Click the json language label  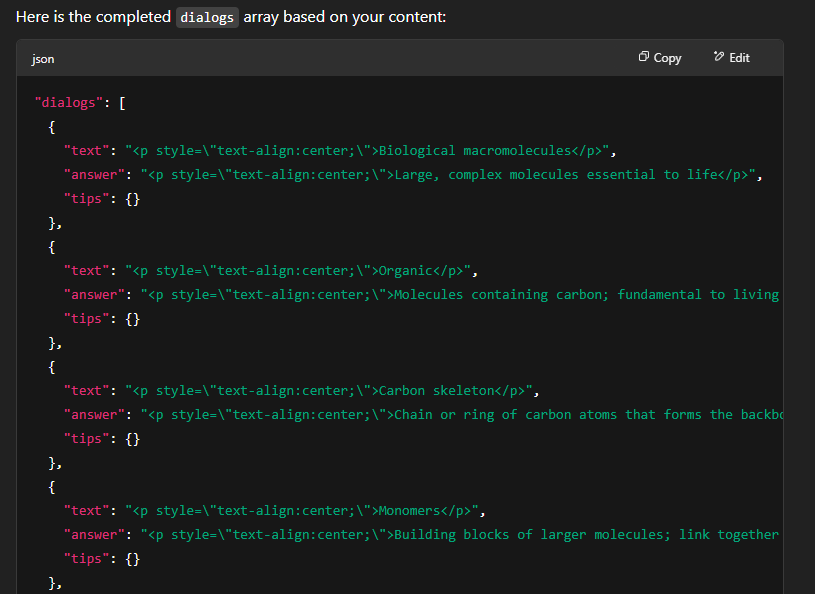click(43, 59)
